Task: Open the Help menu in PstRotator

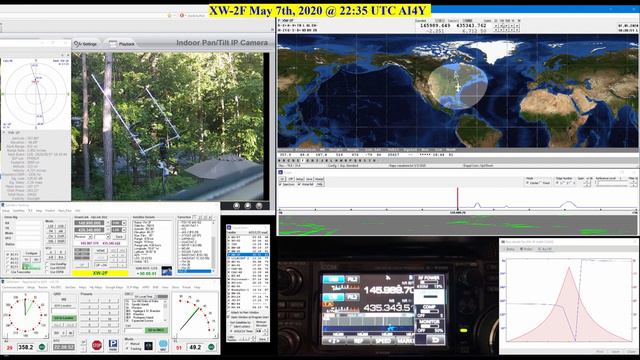Action: 197,287
